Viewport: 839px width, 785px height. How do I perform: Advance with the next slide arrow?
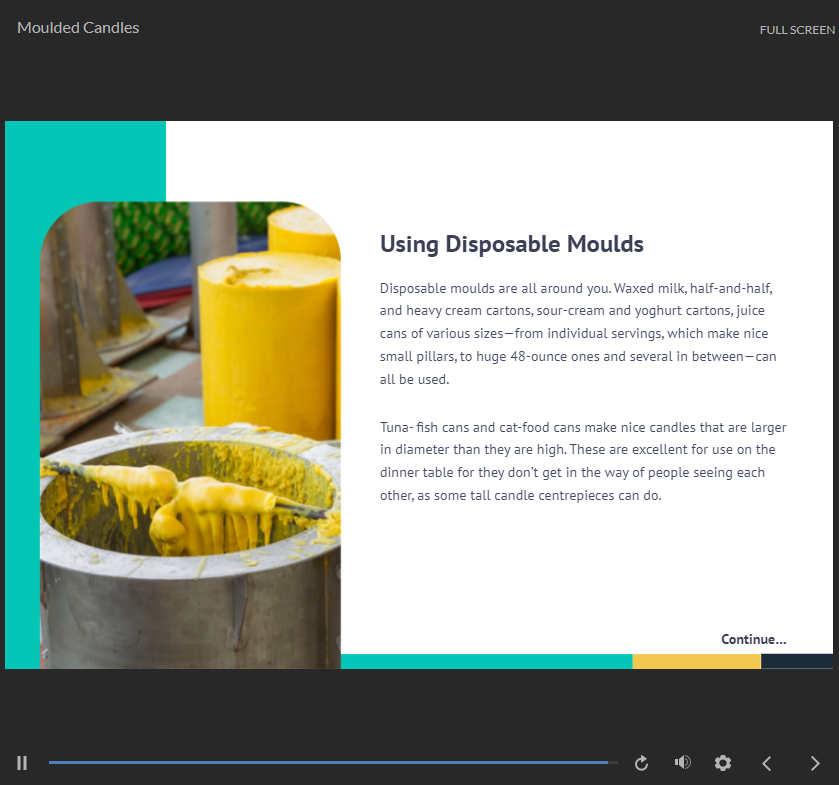[x=815, y=763]
